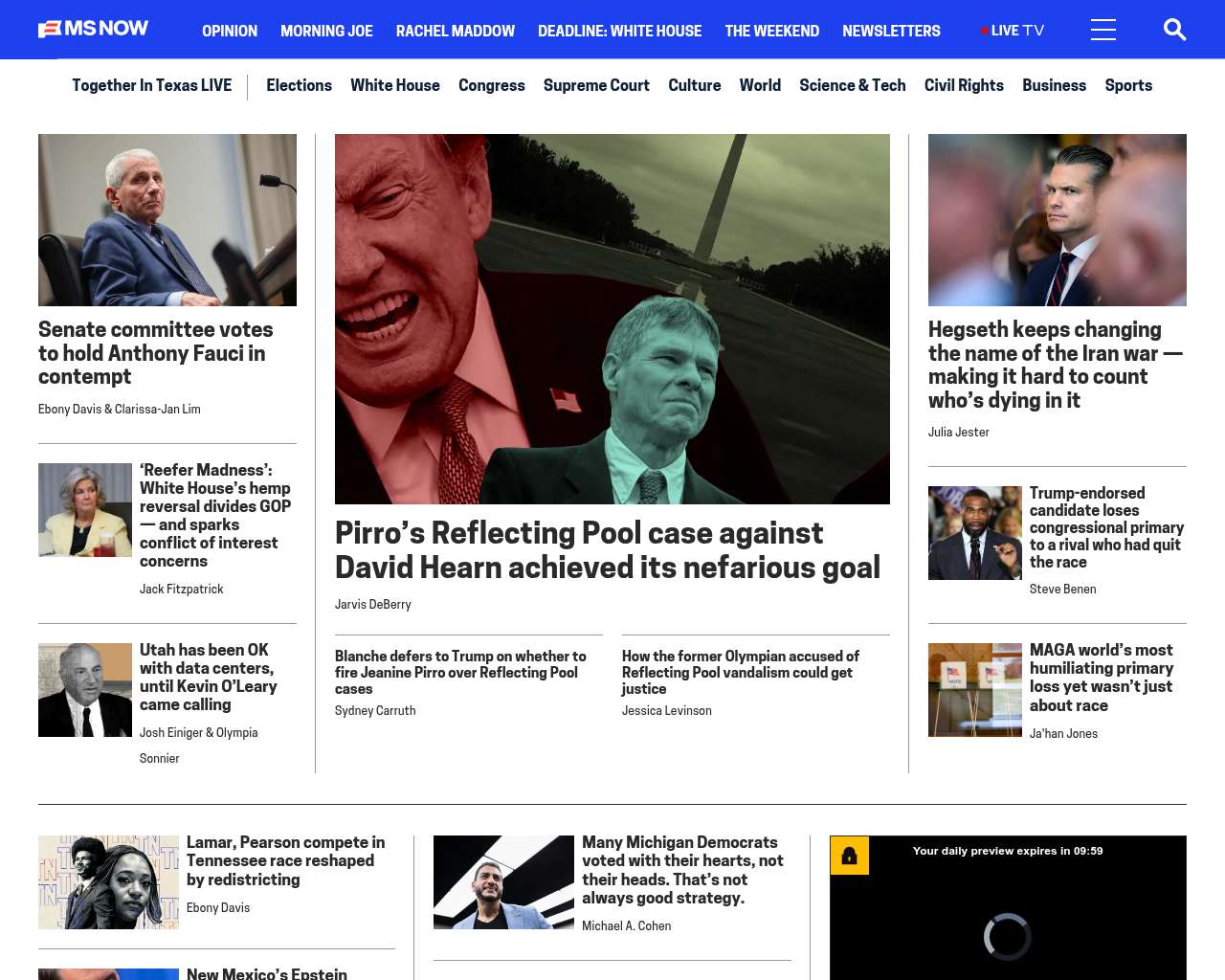The width and height of the screenshot is (1225, 980).
Task: Open the Sports section
Action: 1128,85
